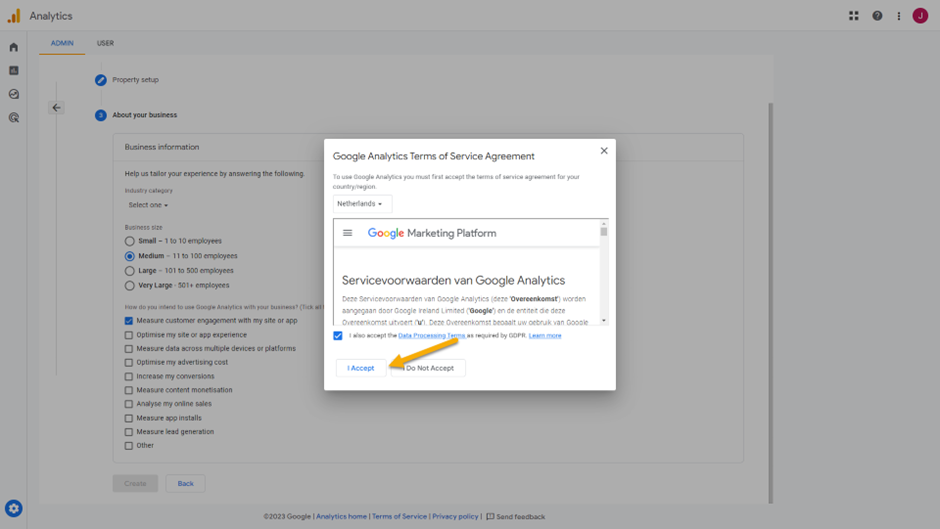The width and height of the screenshot is (940, 529).
Task: Click the Create button
Action: tap(135, 483)
